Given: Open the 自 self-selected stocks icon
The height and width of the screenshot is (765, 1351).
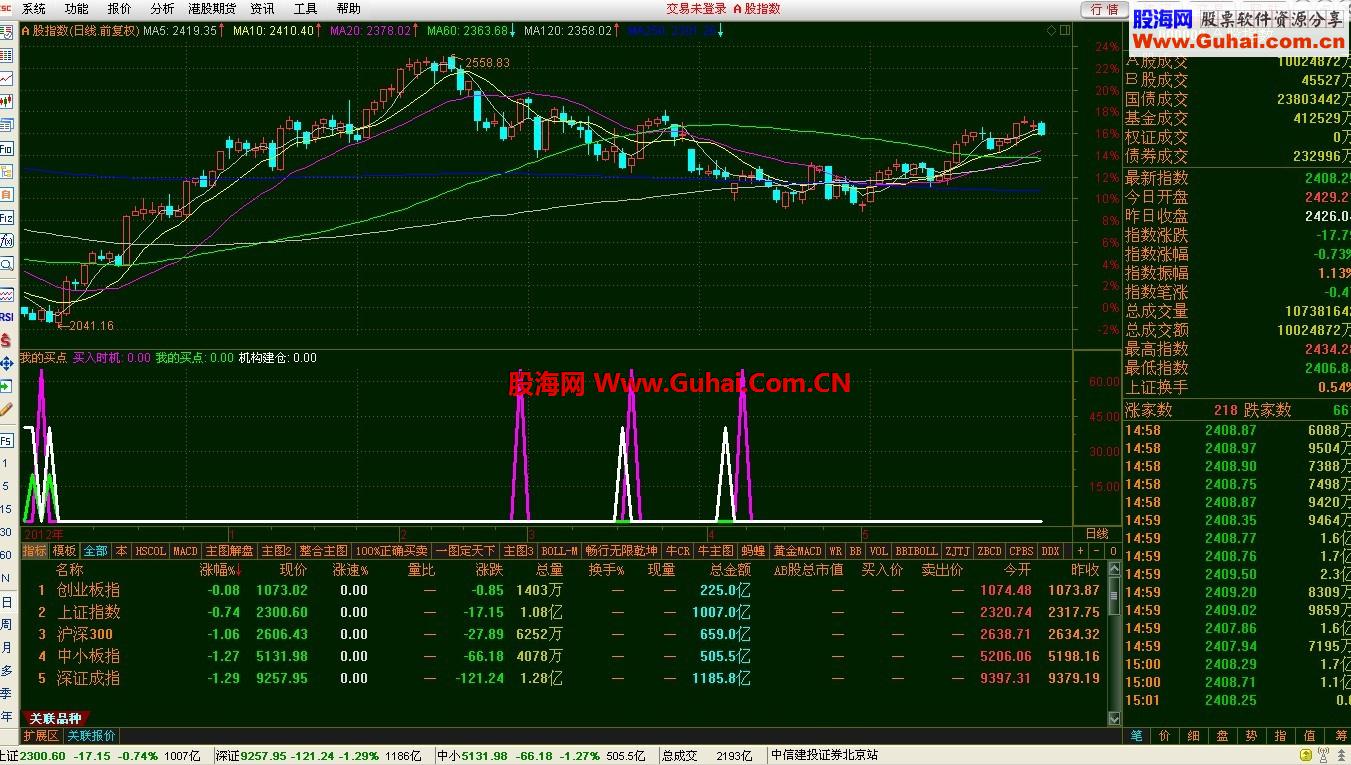Looking at the screenshot, I should (x=7, y=194).
